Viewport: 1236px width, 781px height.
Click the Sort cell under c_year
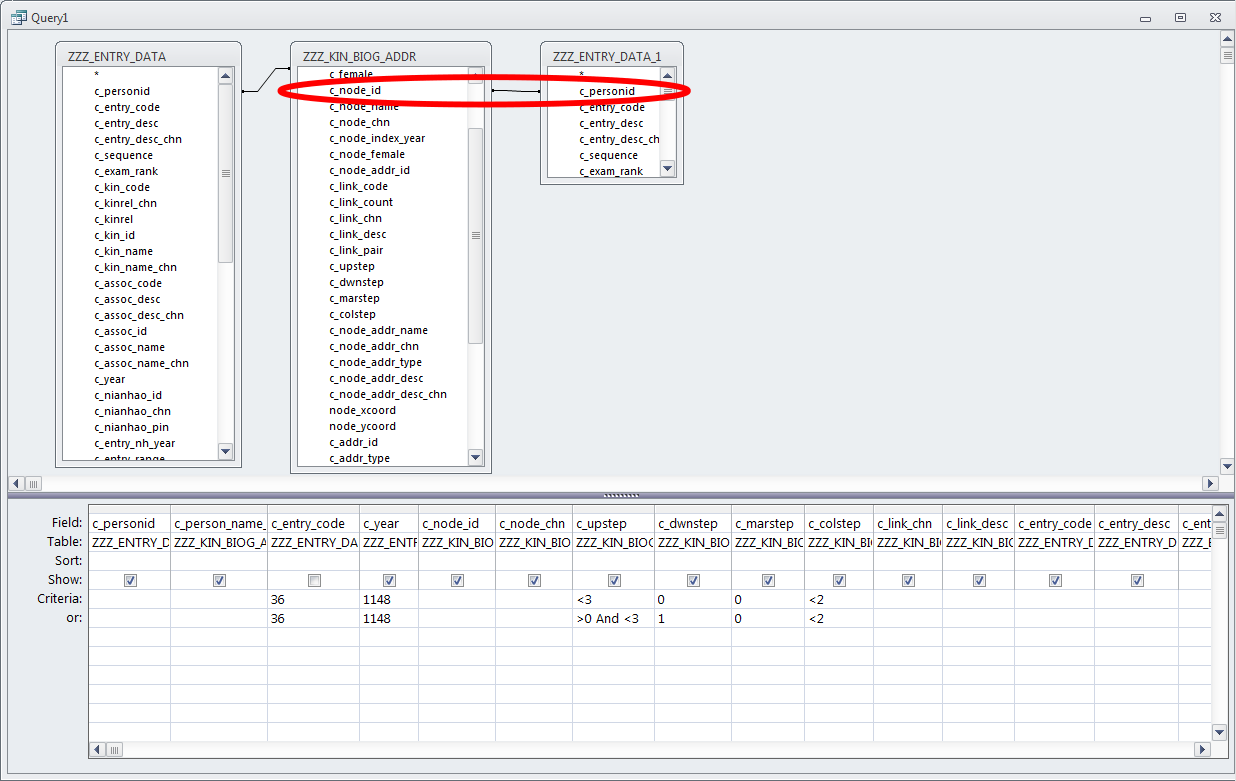(x=388, y=561)
